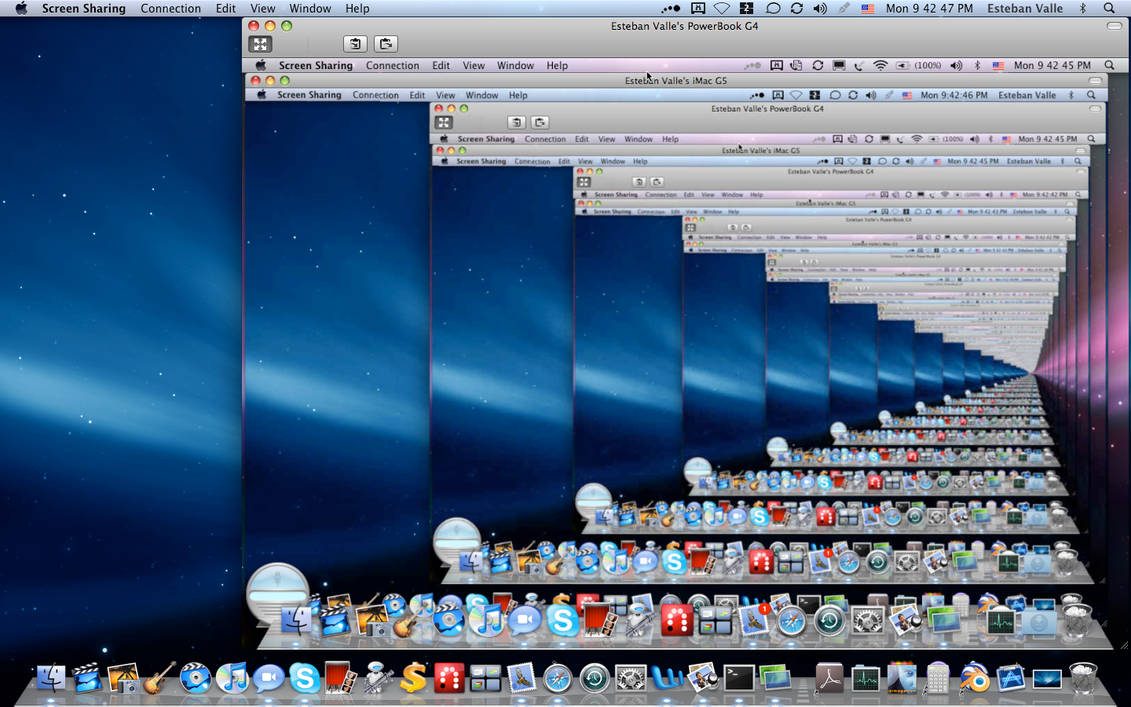Open iPhoto in the outermost bottom dock

(123, 679)
